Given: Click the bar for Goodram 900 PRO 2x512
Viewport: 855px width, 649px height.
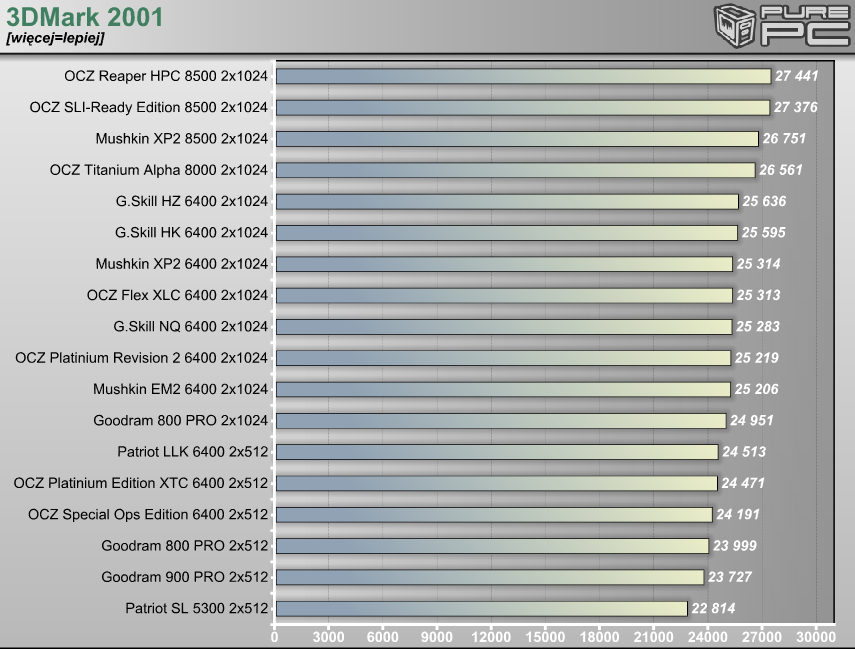Looking at the screenshot, I should click(x=490, y=578).
